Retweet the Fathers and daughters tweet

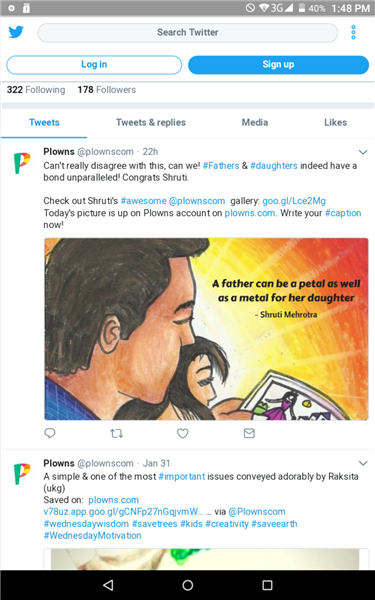click(x=116, y=433)
